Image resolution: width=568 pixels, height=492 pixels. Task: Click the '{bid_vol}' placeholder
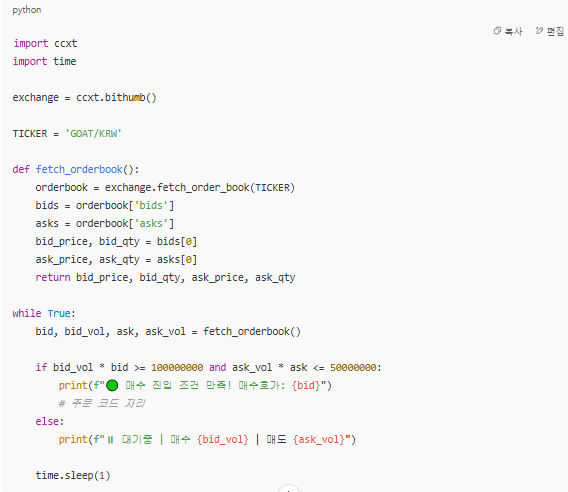pyautogui.click(x=223, y=439)
